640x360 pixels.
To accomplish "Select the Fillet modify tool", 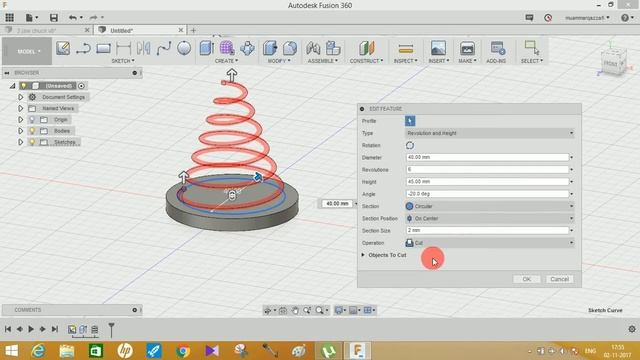I will pyautogui.click(x=290, y=48).
